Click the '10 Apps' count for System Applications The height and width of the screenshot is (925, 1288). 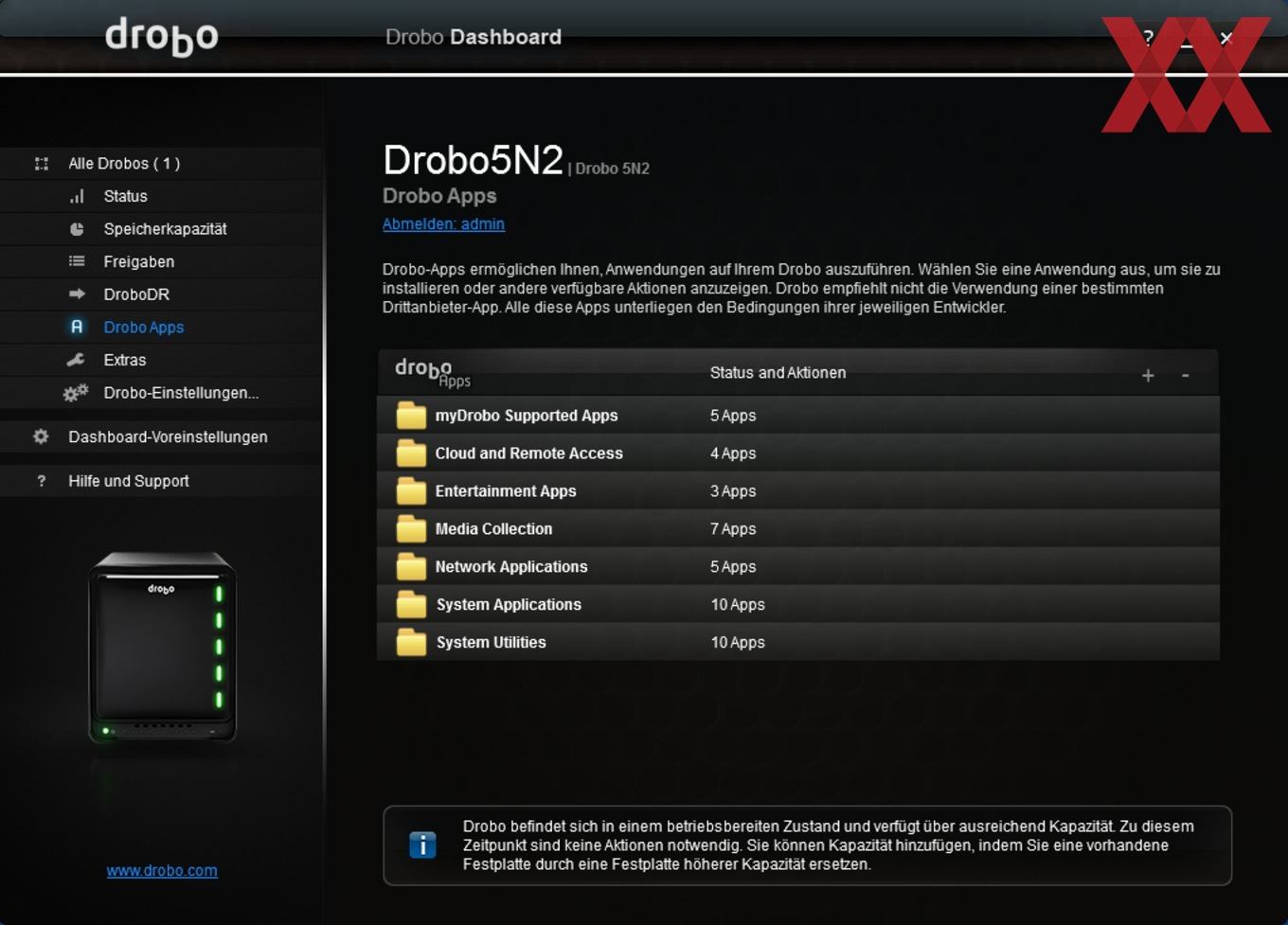coord(738,605)
